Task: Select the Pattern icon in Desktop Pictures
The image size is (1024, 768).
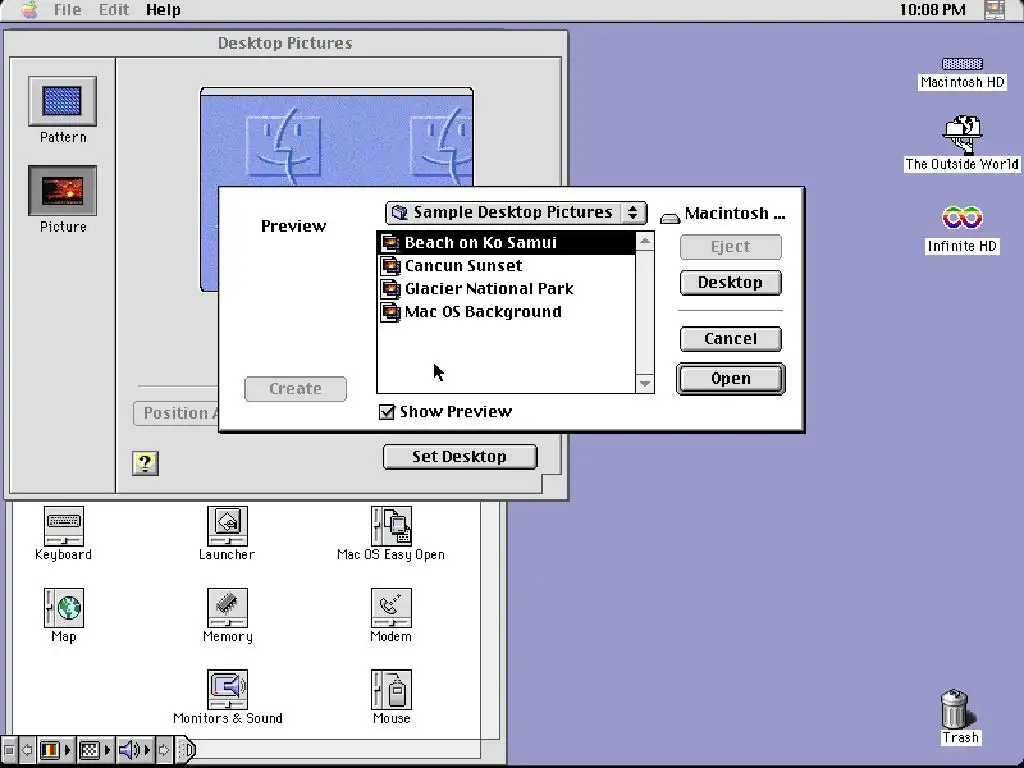Action: (x=62, y=101)
